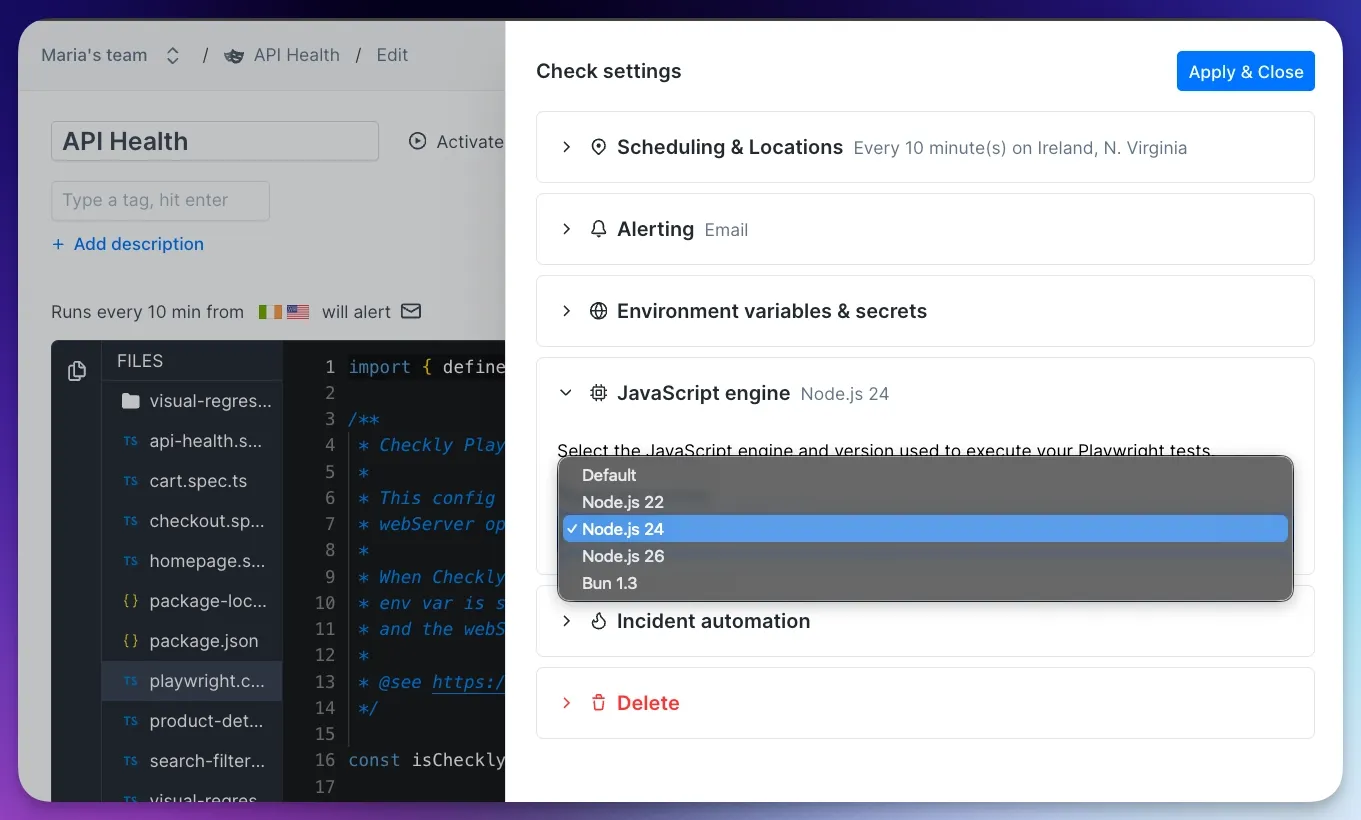Expand Environment variables & secrets chevron
Viewport: 1361px width, 820px height.
[x=566, y=311]
